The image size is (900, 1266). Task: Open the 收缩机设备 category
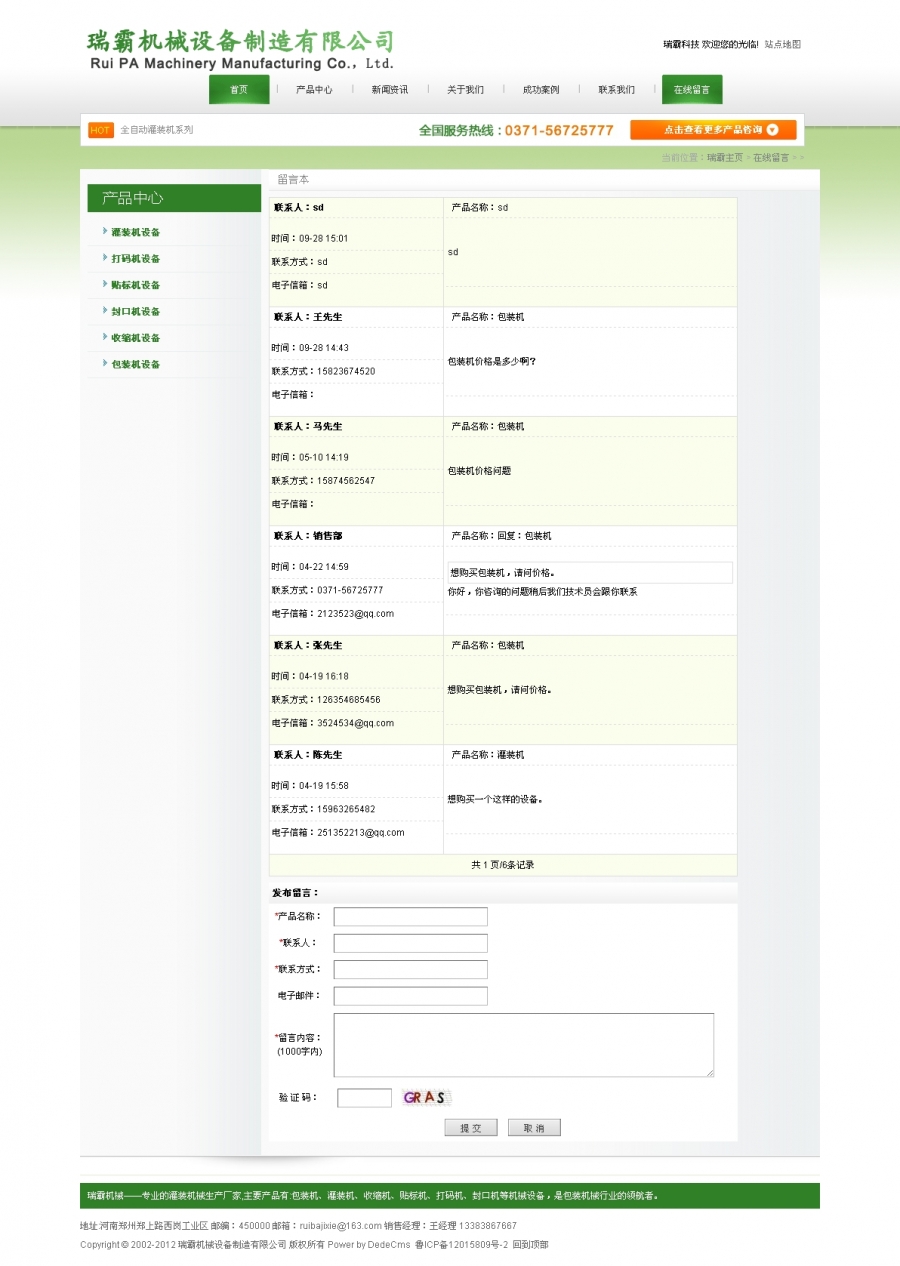click(136, 338)
